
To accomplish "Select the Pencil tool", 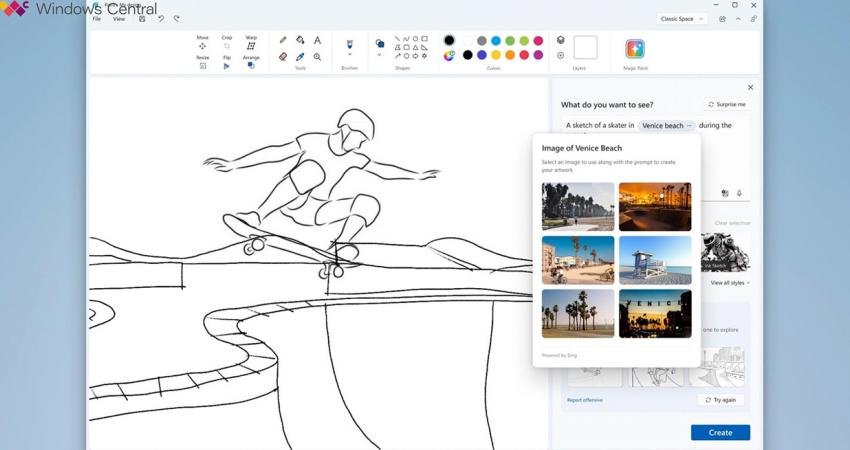I will click(x=283, y=40).
